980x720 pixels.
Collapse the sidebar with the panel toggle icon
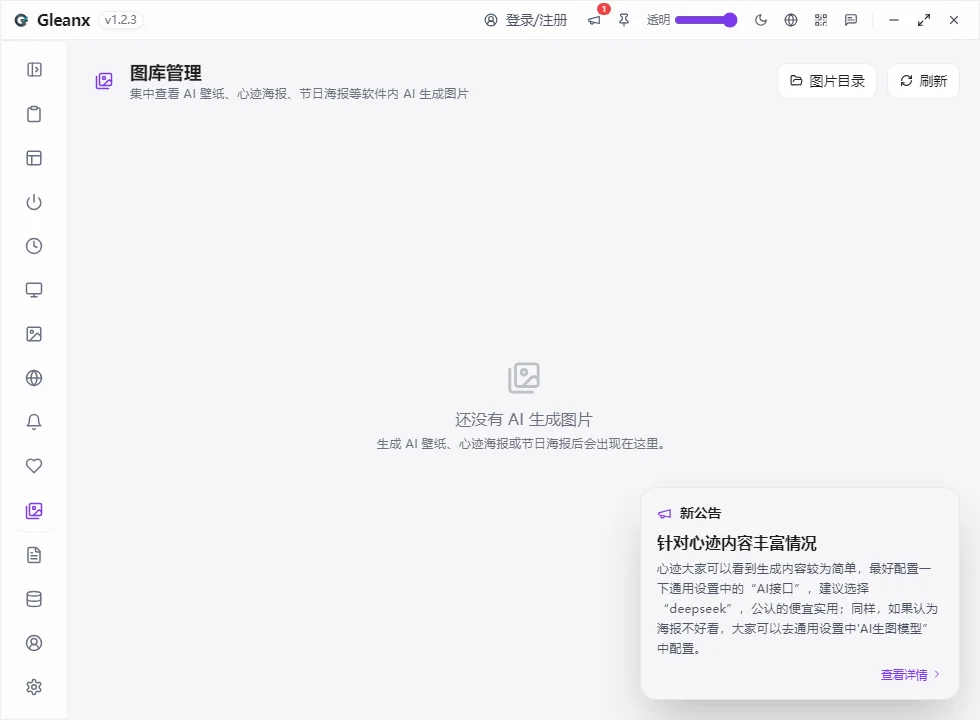(x=34, y=69)
